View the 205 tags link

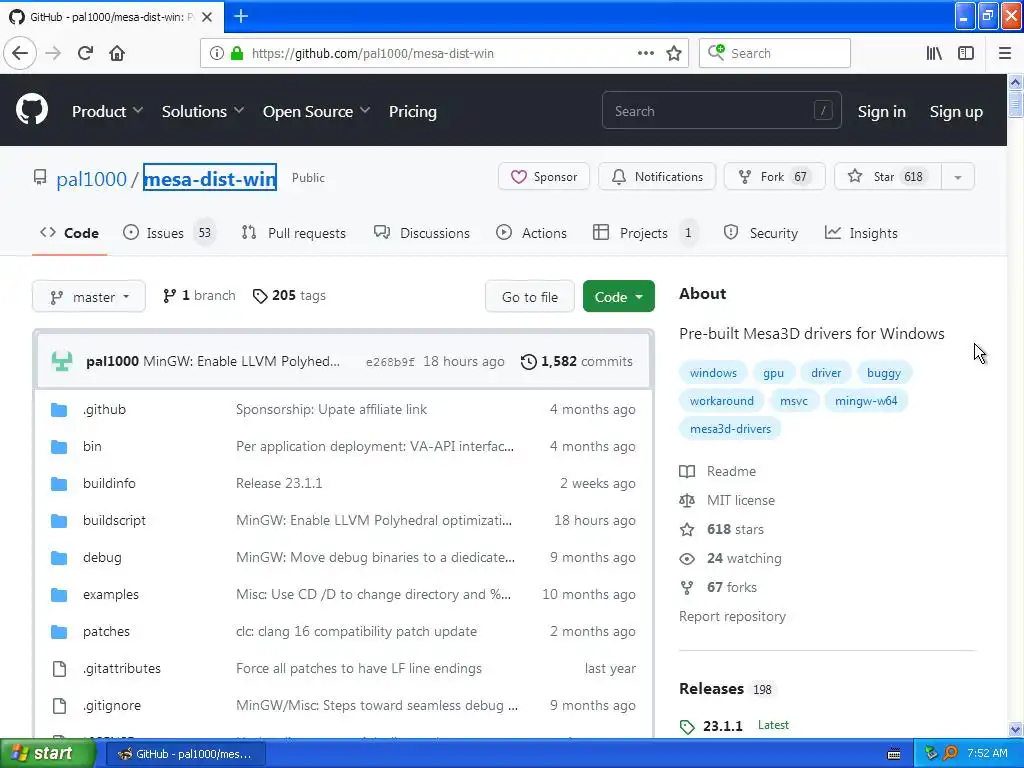tap(289, 296)
